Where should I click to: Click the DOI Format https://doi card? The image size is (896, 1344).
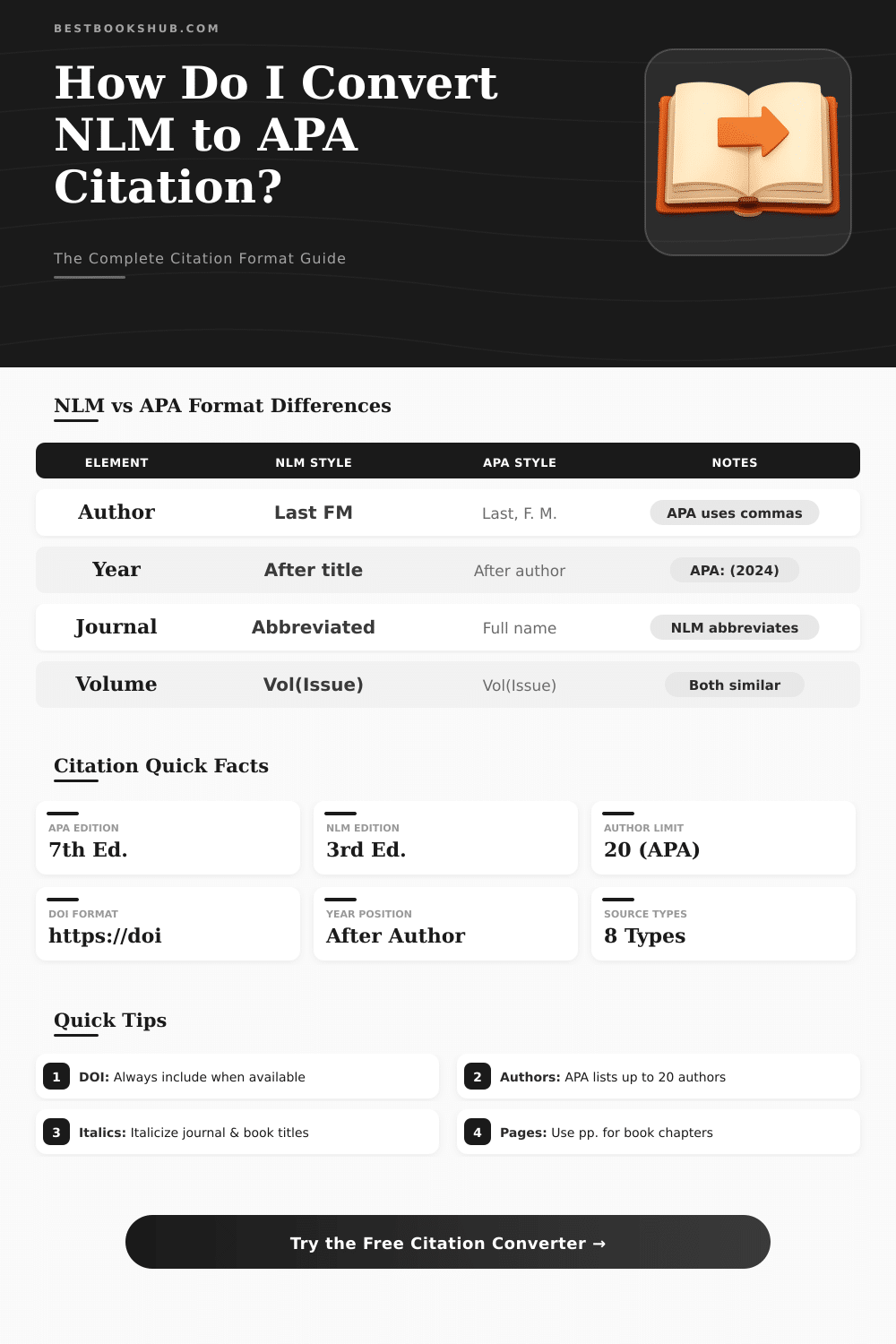pyautogui.click(x=168, y=925)
